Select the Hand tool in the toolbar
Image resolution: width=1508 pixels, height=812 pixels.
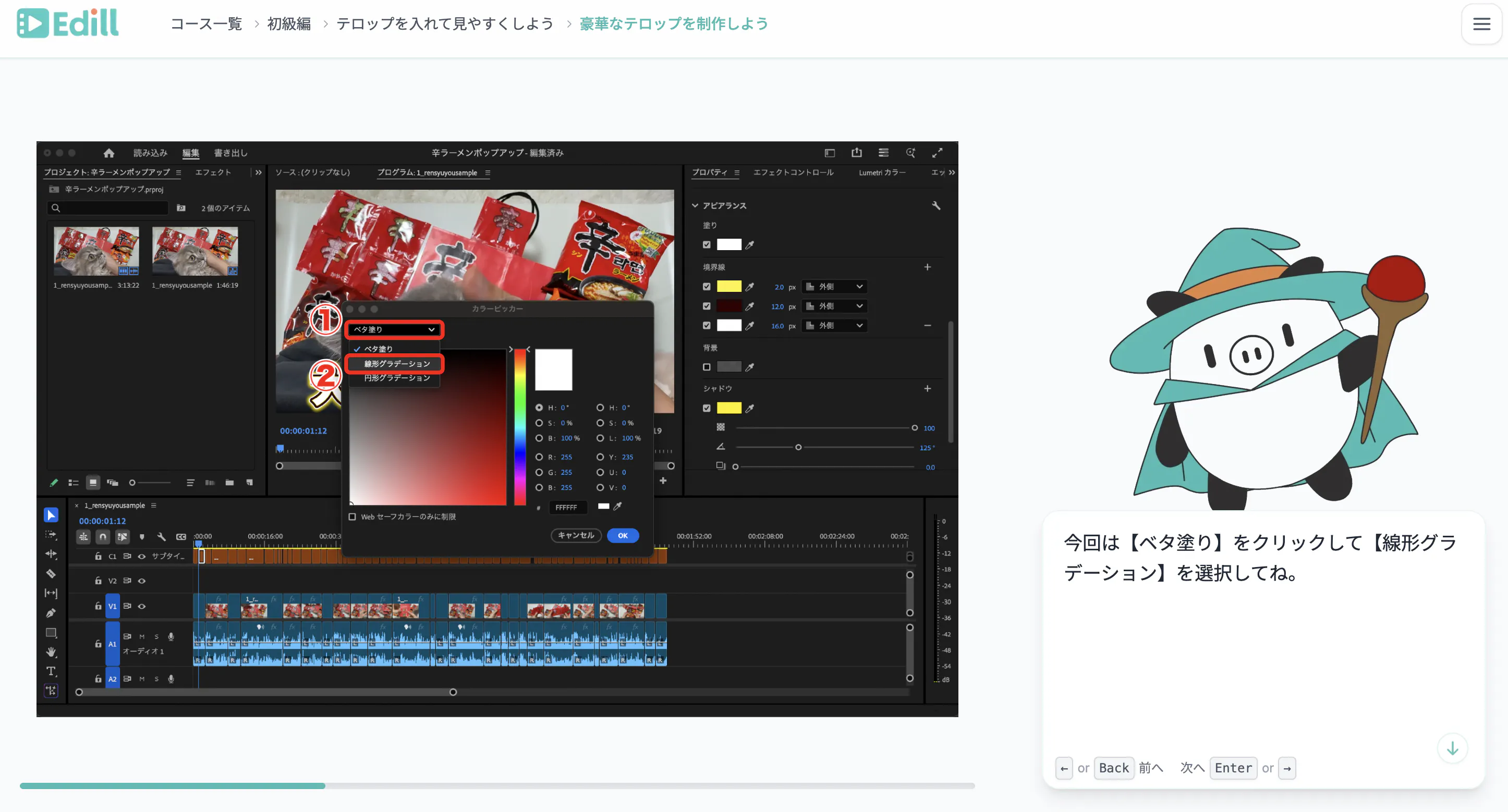click(x=51, y=651)
